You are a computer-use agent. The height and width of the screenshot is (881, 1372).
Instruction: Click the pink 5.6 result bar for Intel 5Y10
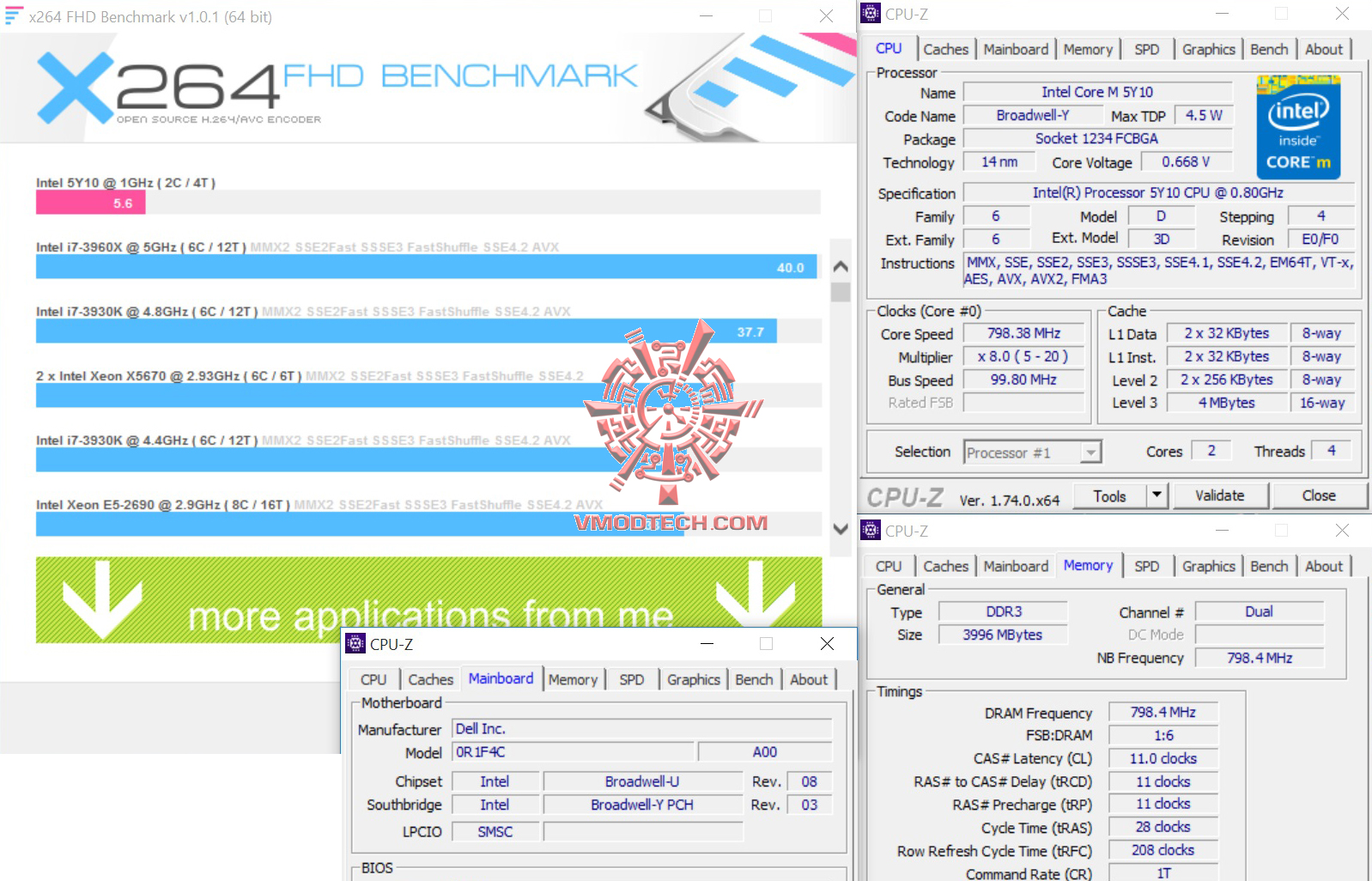90,203
